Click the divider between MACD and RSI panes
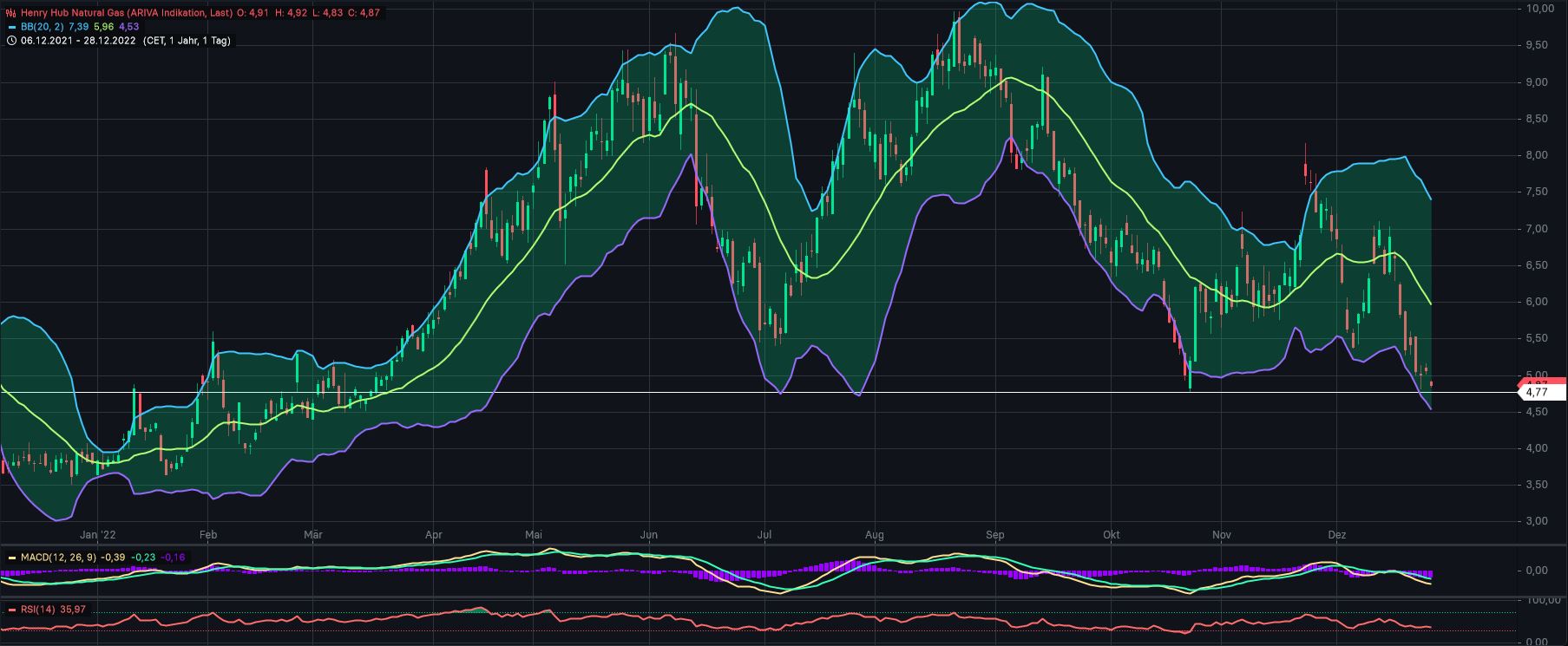The height and width of the screenshot is (646, 1568). click(781, 597)
